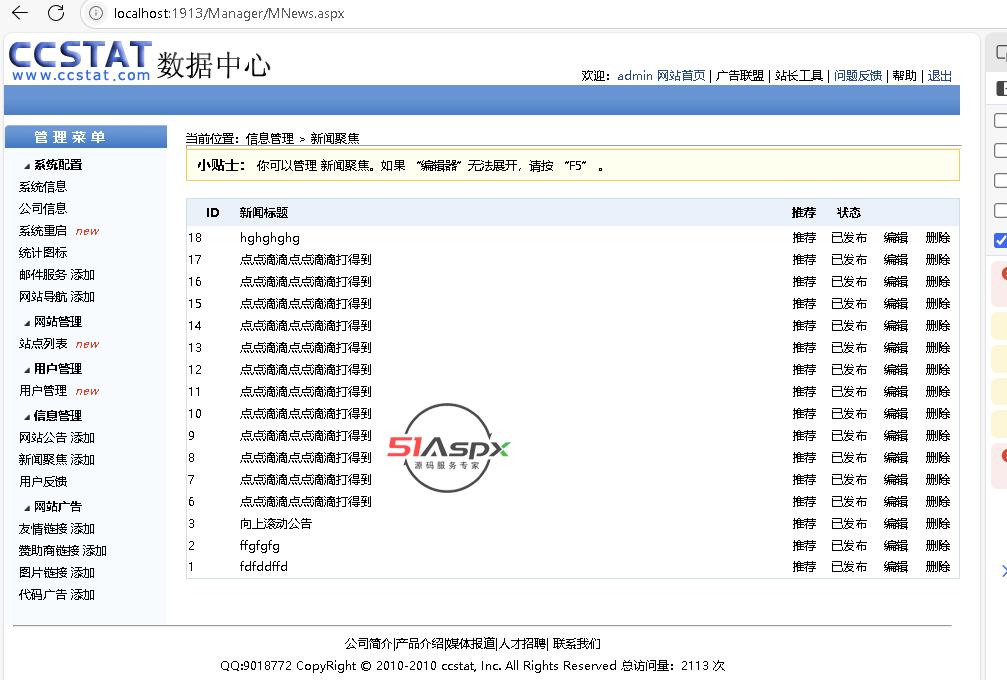The width and height of the screenshot is (1007, 680).
Task: Click 删除 for news ID 8
Action: tap(938, 458)
